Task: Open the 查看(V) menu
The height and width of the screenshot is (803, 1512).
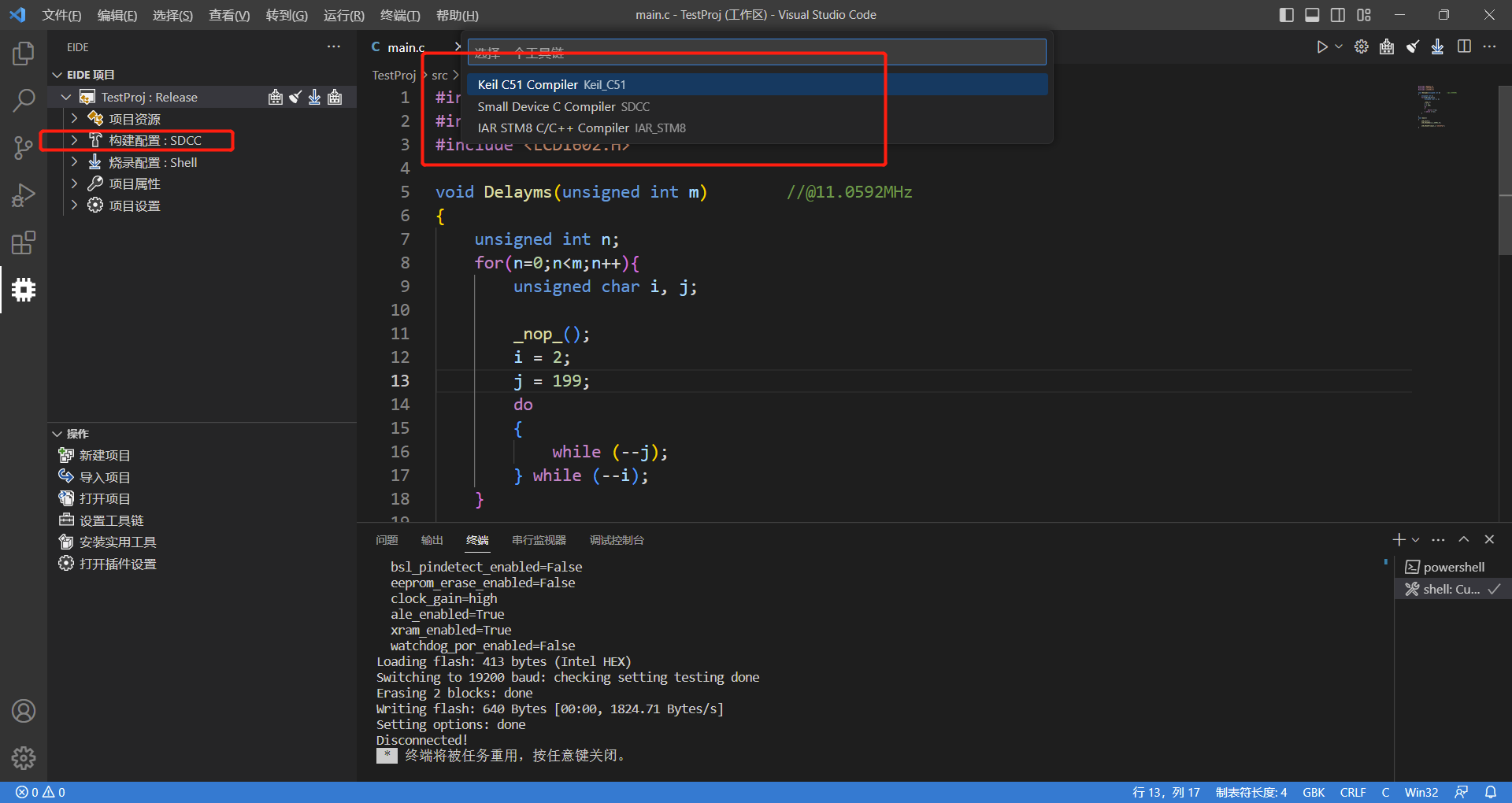Action: coord(229,15)
